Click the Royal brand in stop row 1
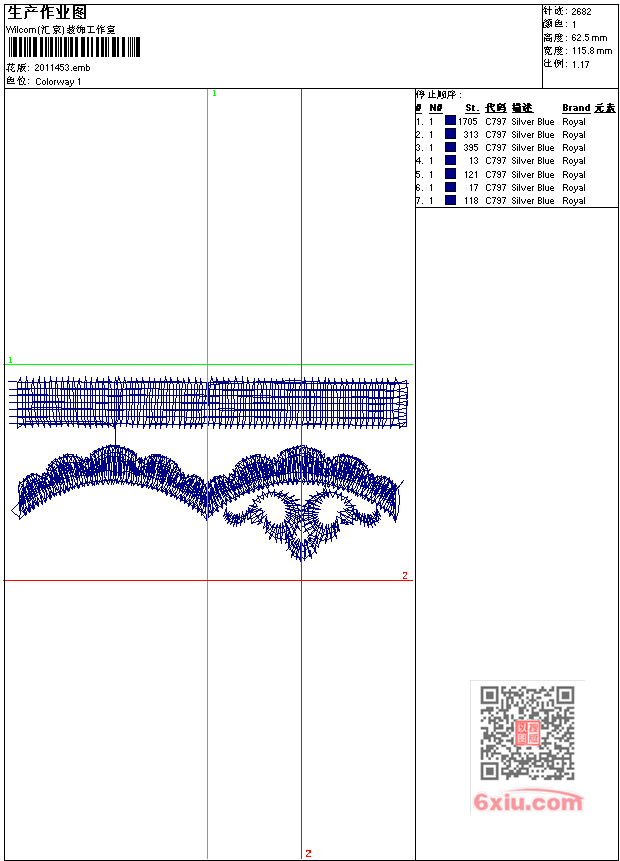Image resolution: width=620 pixels, height=861 pixels. tap(574, 122)
